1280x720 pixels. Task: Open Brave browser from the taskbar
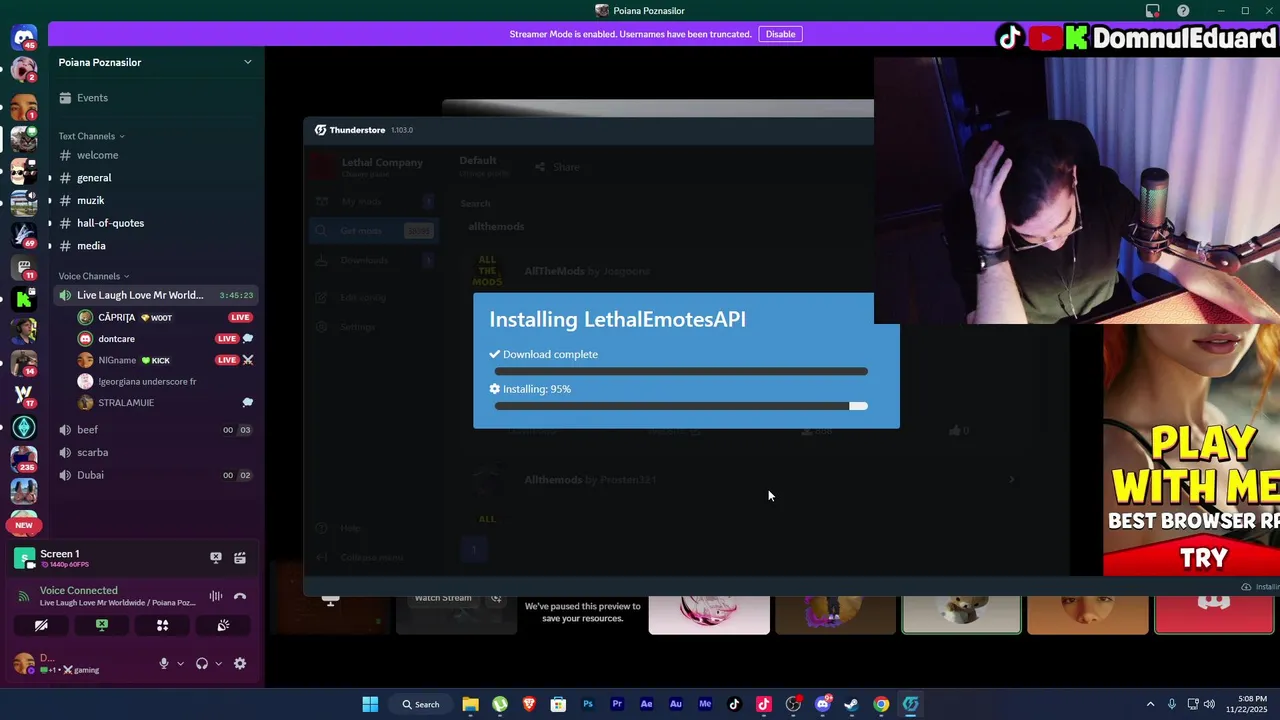[x=529, y=704]
